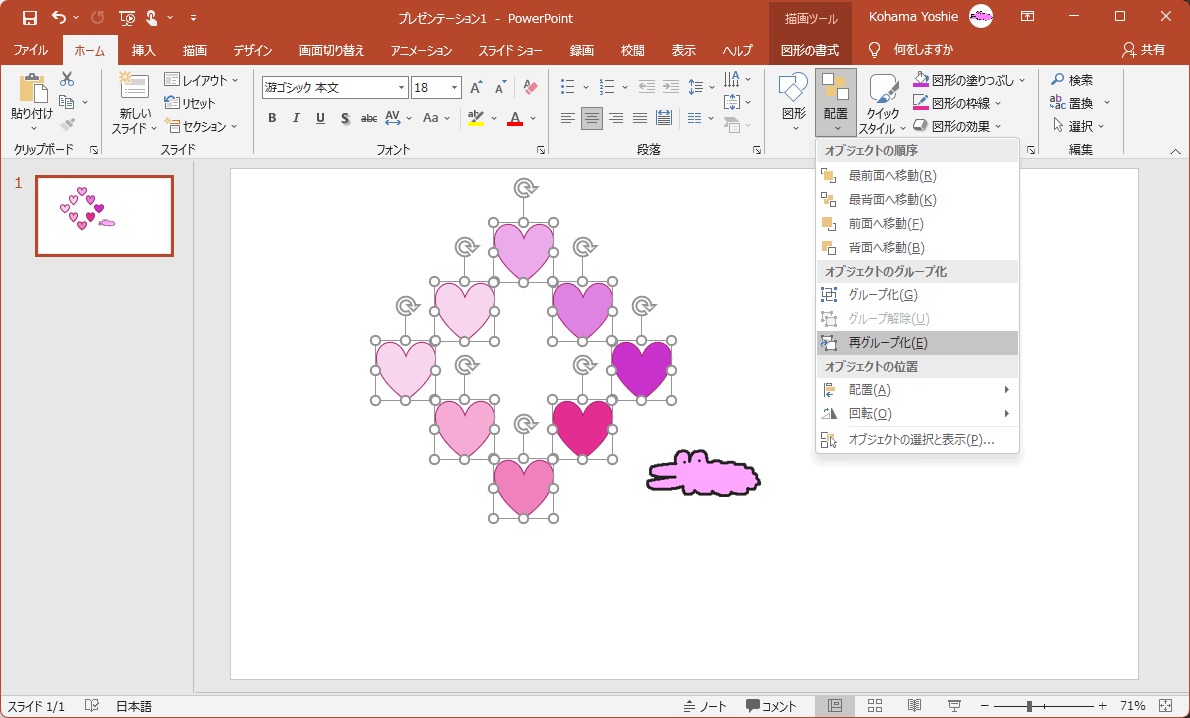The width and height of the screenshot is (1190, 718).
Task: Click オブジェクトの選択と表示(P)... menu item
Action: tap(917, 439)
